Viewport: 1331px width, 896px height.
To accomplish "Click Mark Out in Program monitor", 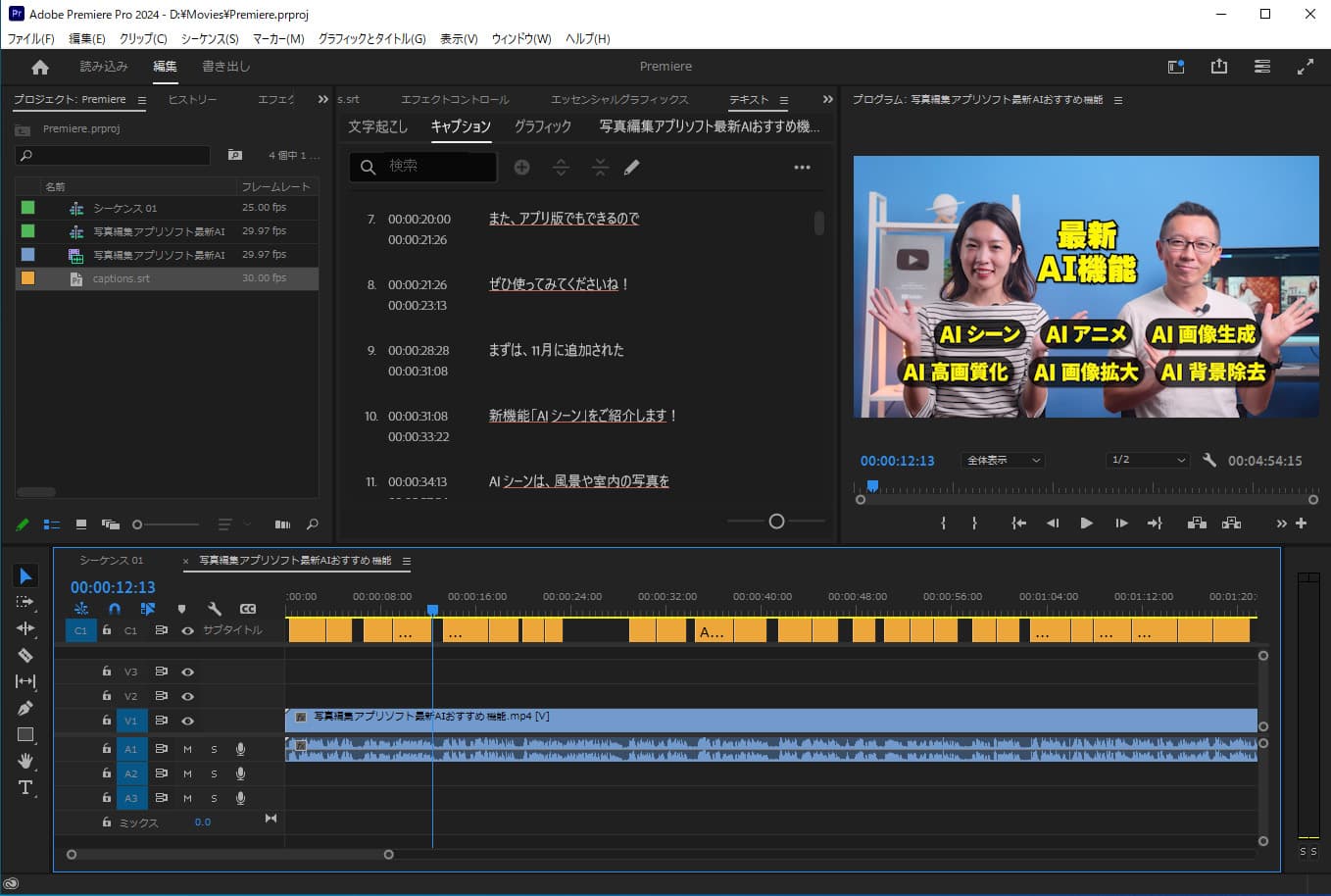I will [974, 523].
